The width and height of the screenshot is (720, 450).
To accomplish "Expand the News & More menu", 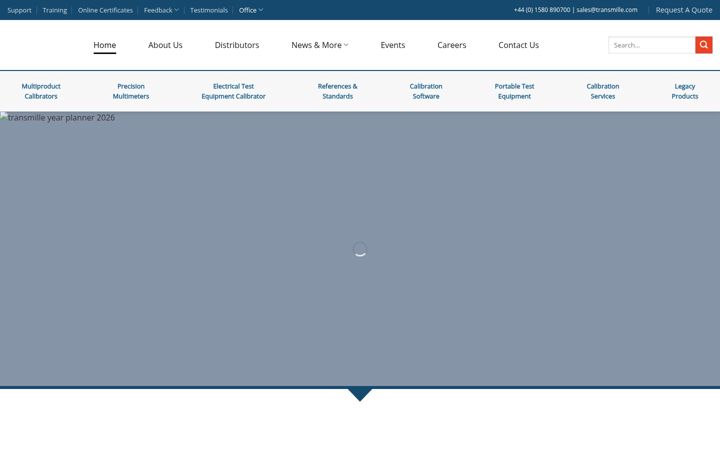I will (x=320, y=45).
